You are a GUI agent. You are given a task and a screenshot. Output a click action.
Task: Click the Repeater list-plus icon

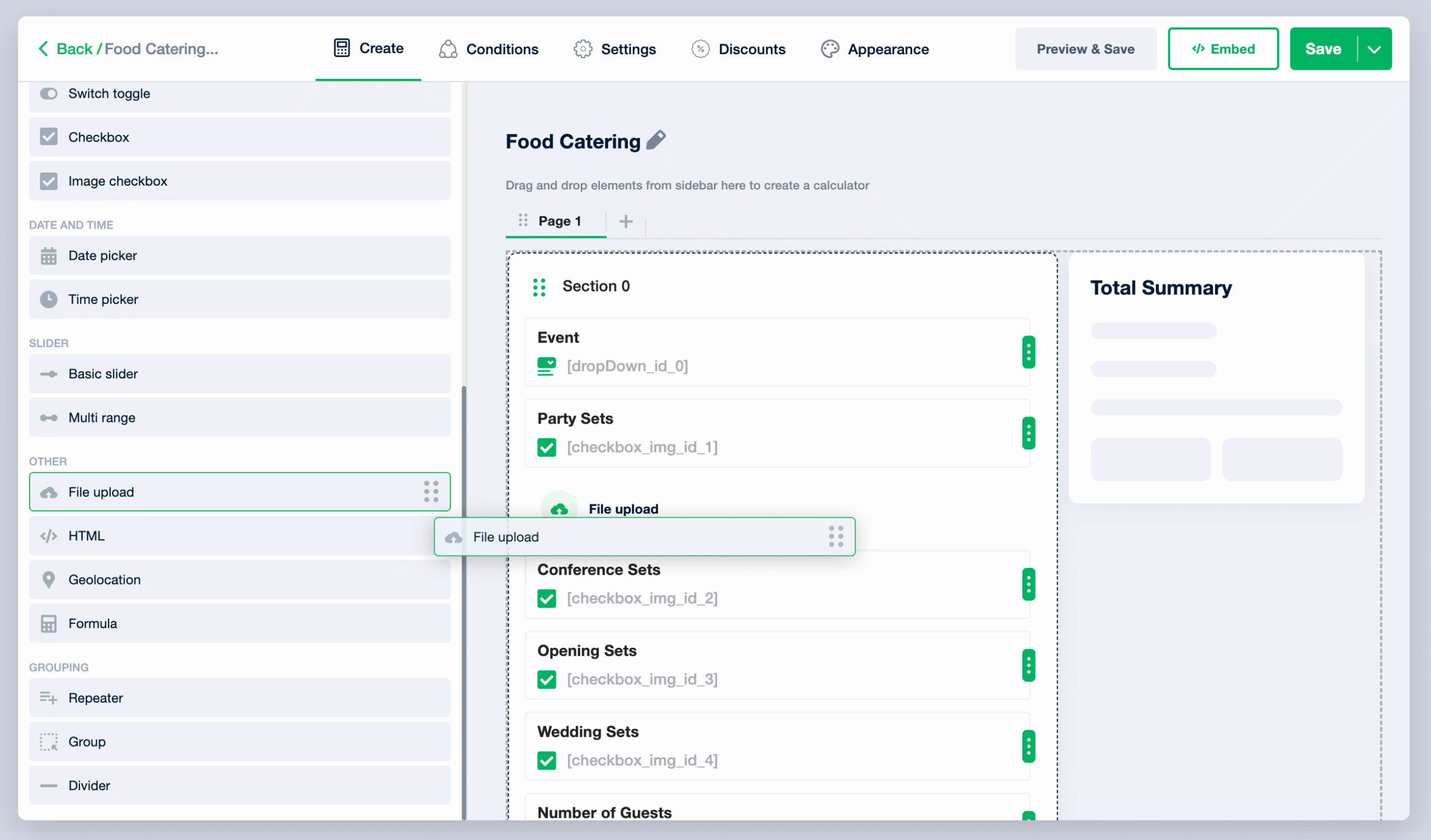tap(49, 698)
